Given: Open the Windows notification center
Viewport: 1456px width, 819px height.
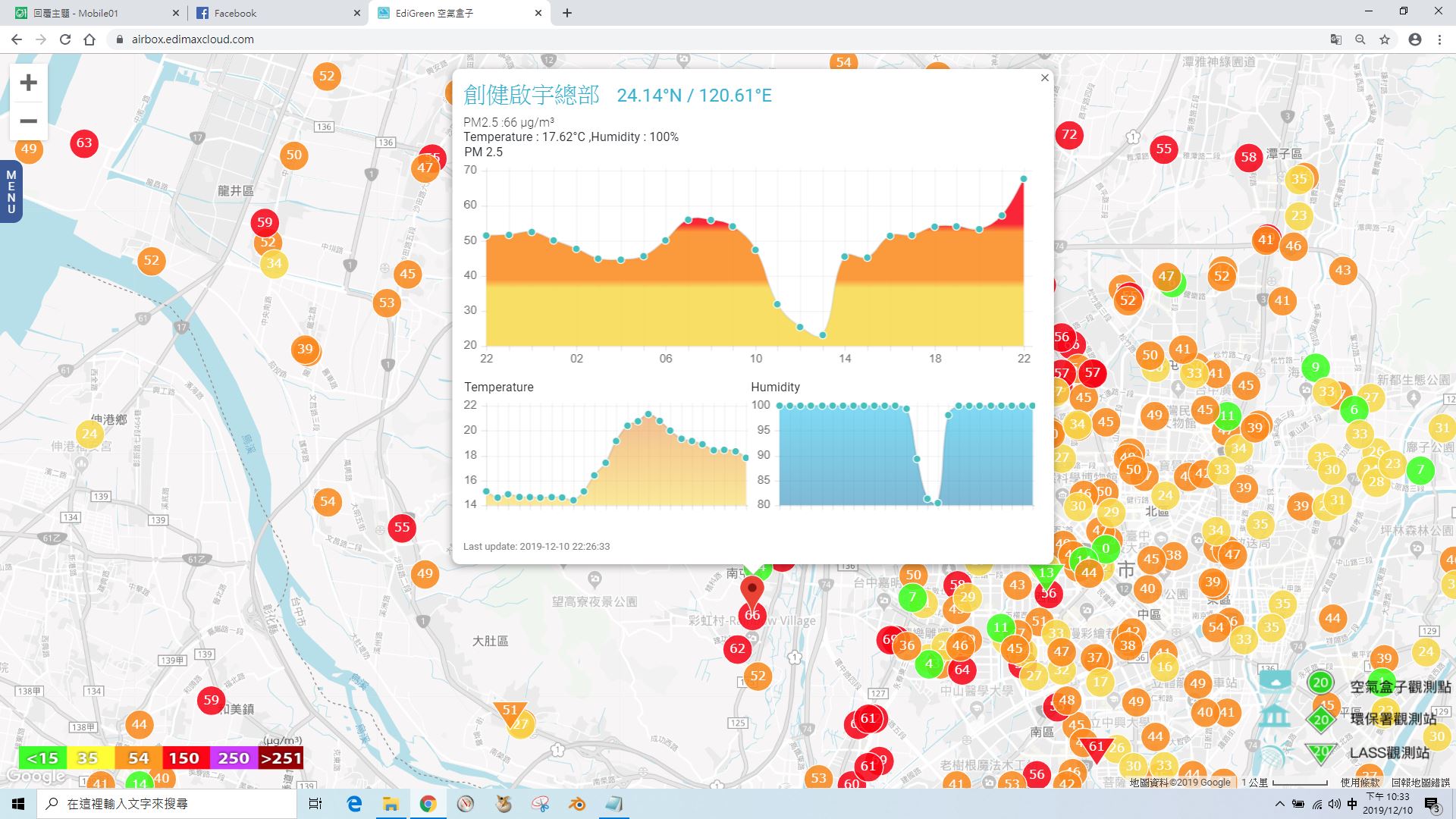Looking at the screenshot, I should [1432, 804].
